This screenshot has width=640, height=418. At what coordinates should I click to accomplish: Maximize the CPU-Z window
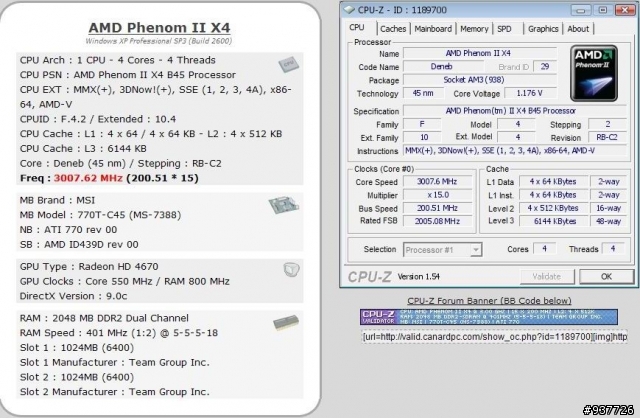(603, 10)
